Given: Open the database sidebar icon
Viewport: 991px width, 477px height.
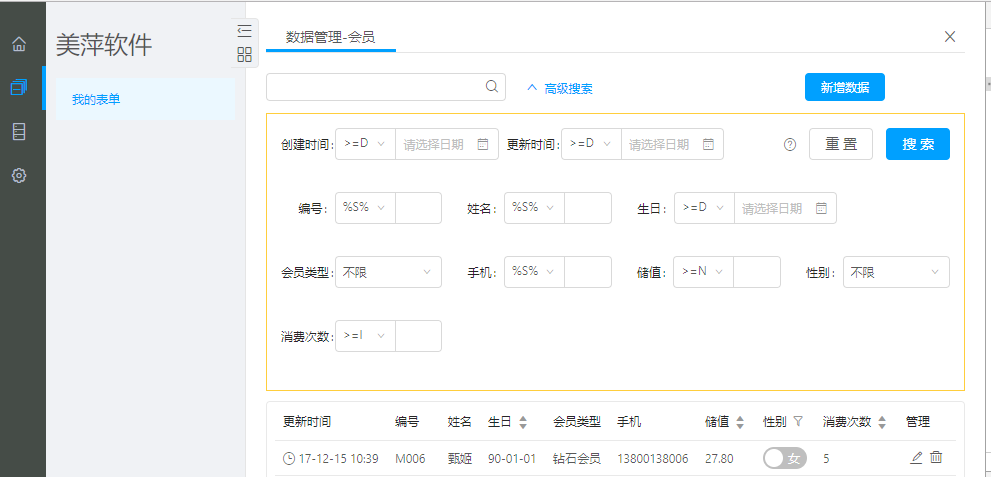Looking at the screenshot, I should (20, 131).
